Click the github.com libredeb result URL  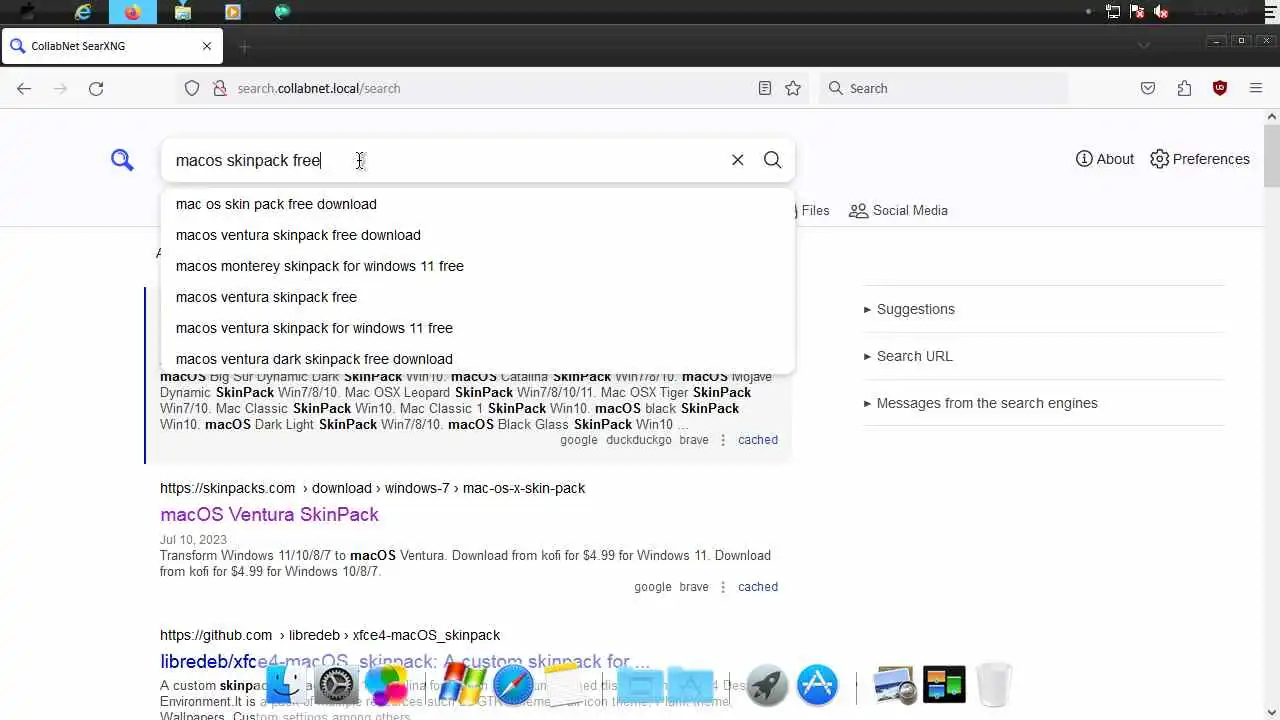330,635
